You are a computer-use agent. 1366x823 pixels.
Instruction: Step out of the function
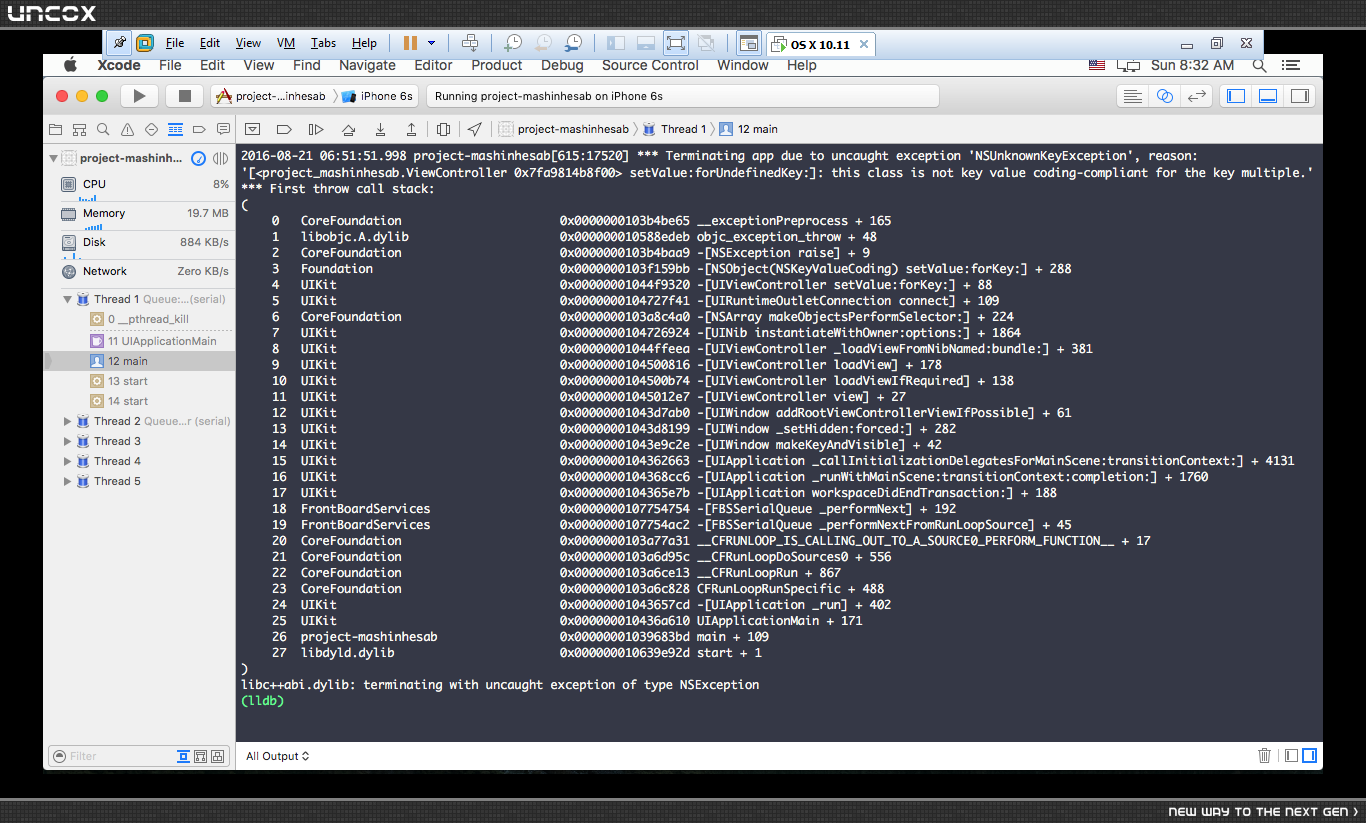[411, 129]
